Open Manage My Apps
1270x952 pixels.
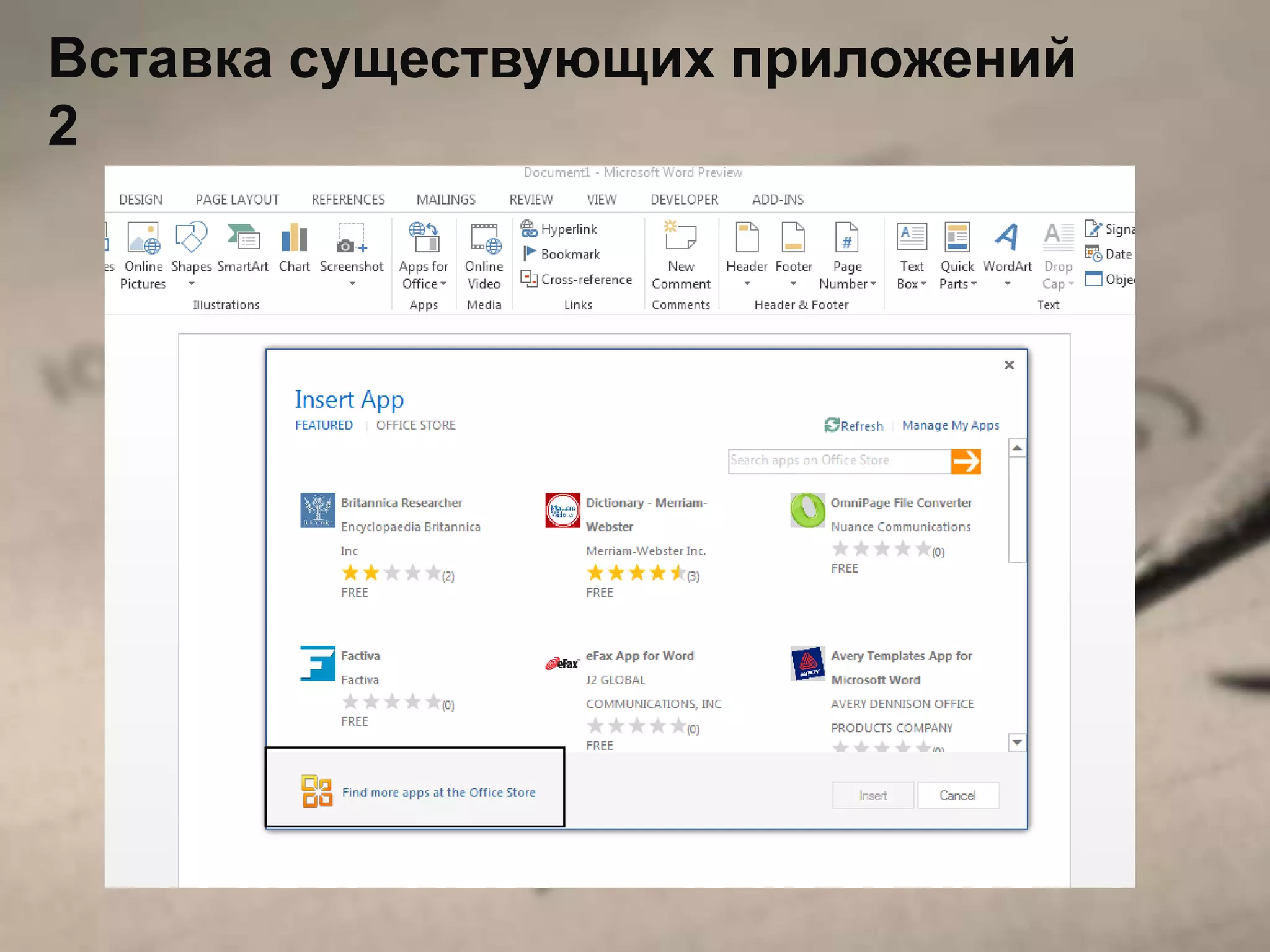(x=951, y=425)
